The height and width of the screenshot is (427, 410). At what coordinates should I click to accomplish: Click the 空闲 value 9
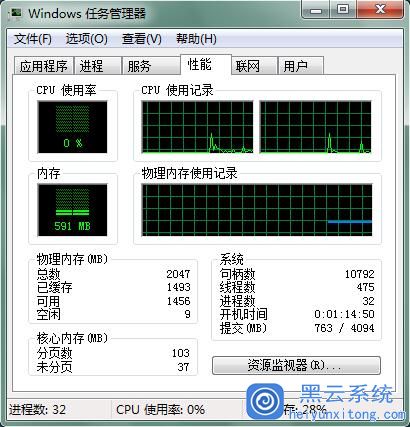coord(187,314)
